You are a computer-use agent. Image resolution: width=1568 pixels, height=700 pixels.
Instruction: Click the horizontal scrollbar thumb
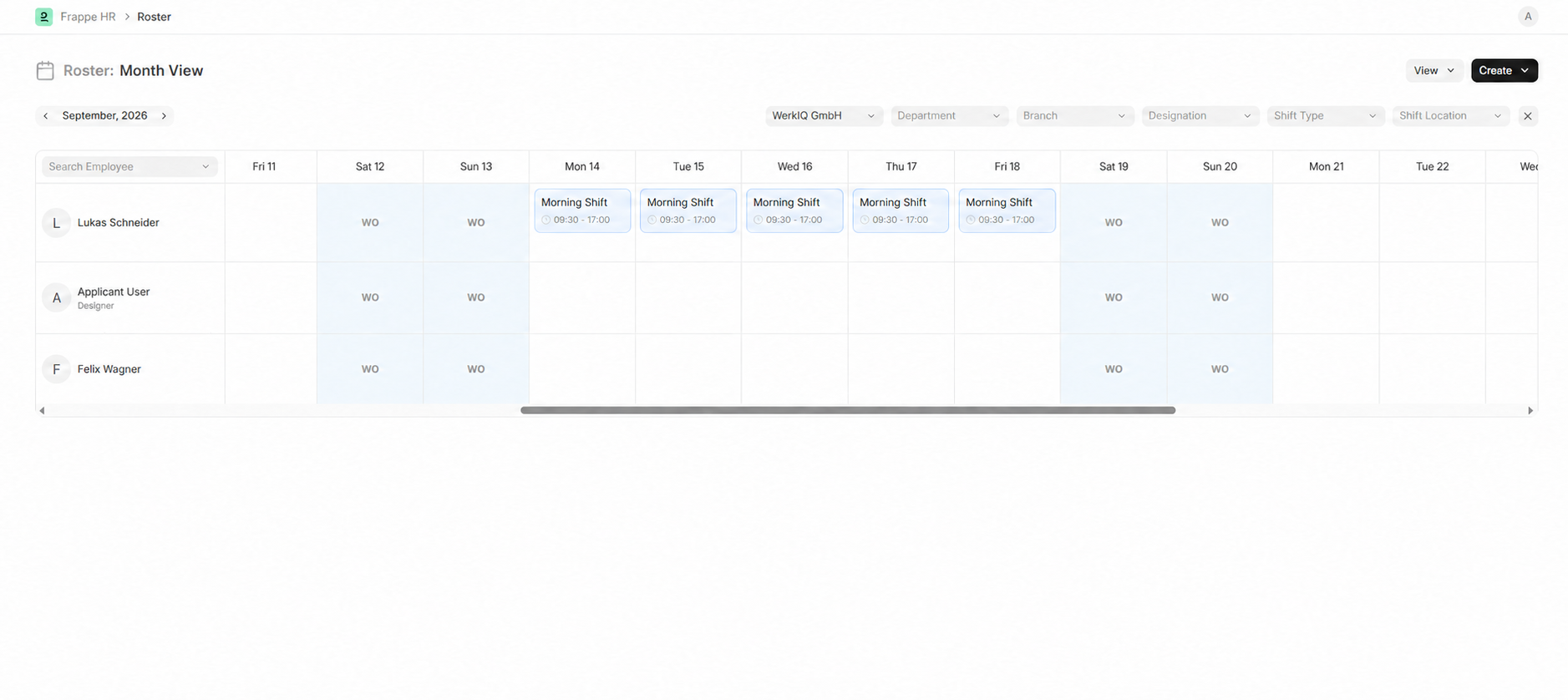848,410
